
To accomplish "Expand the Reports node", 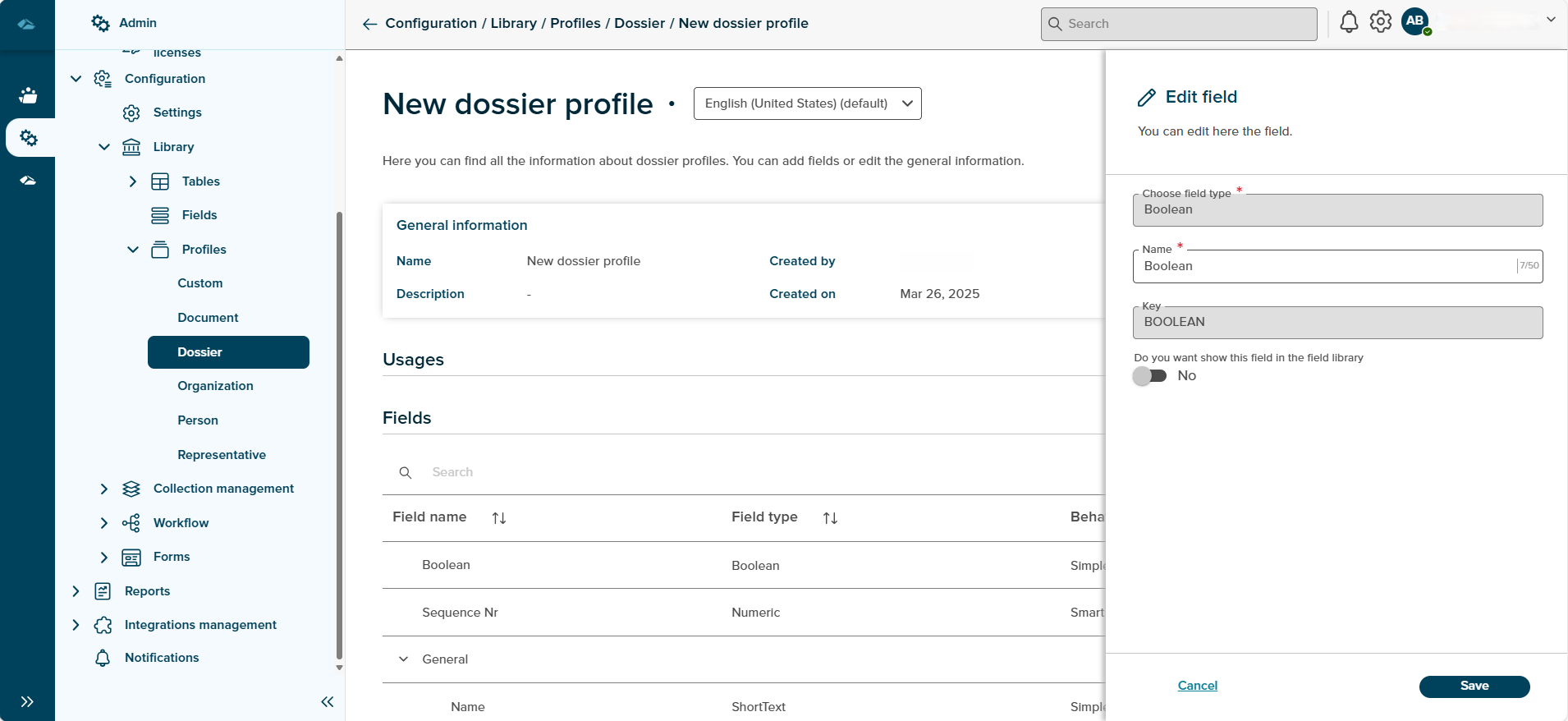I will [x=76, y=591].
